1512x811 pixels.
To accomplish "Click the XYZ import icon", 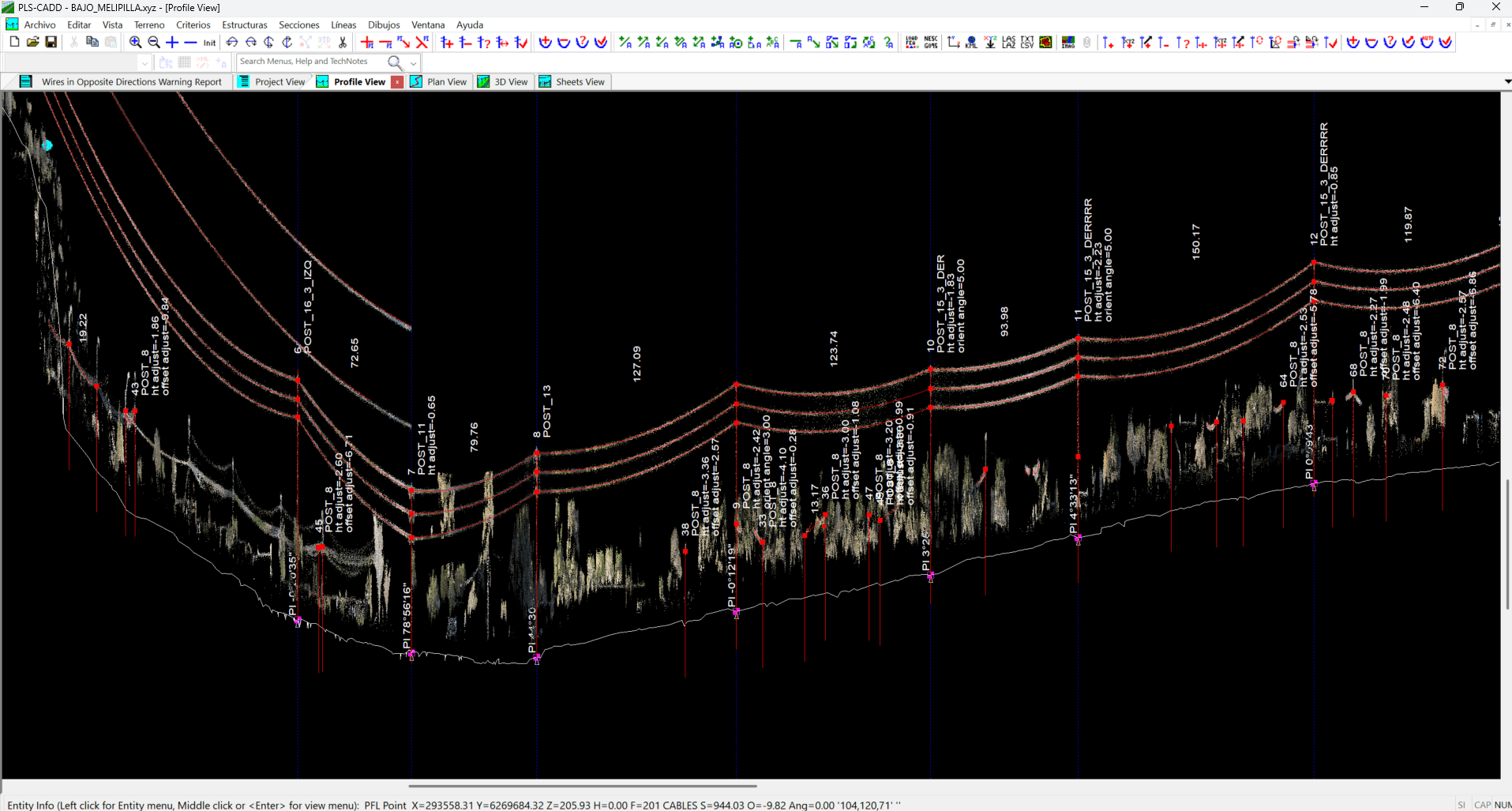I will (x=990, y=43).
